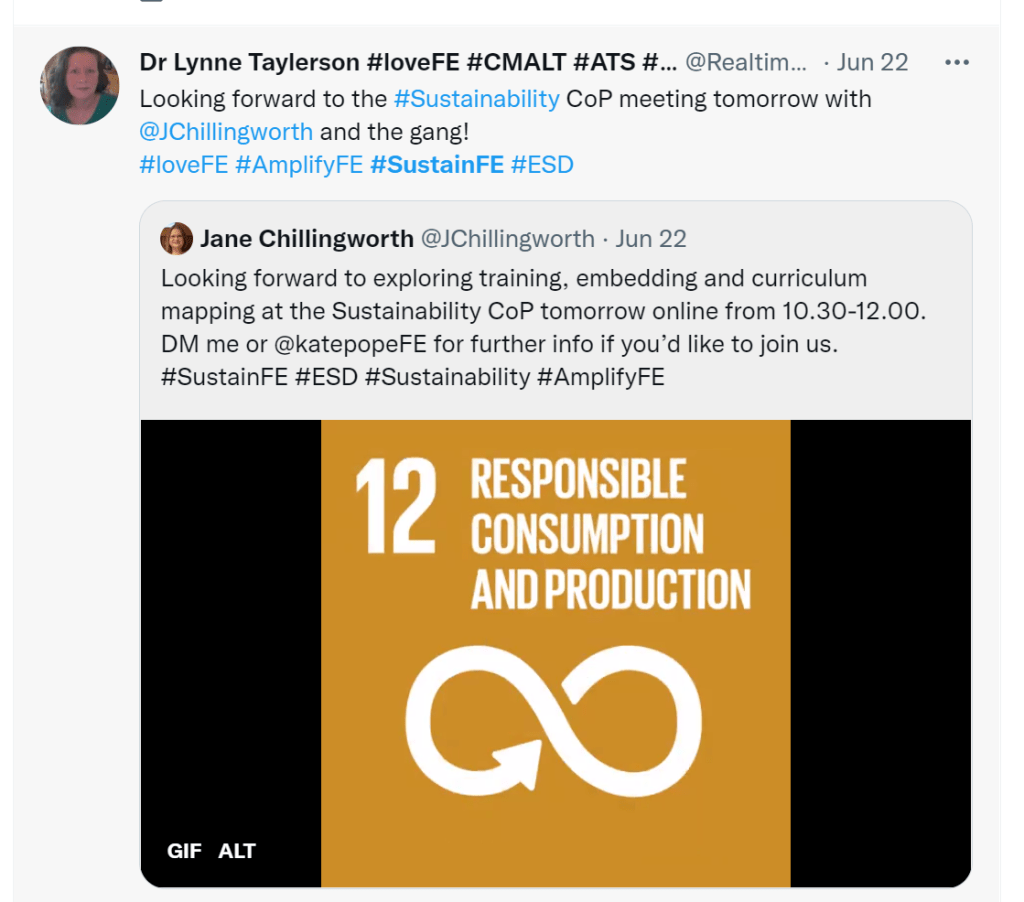Visit the @JChillingworth mention link

(226, 131)
